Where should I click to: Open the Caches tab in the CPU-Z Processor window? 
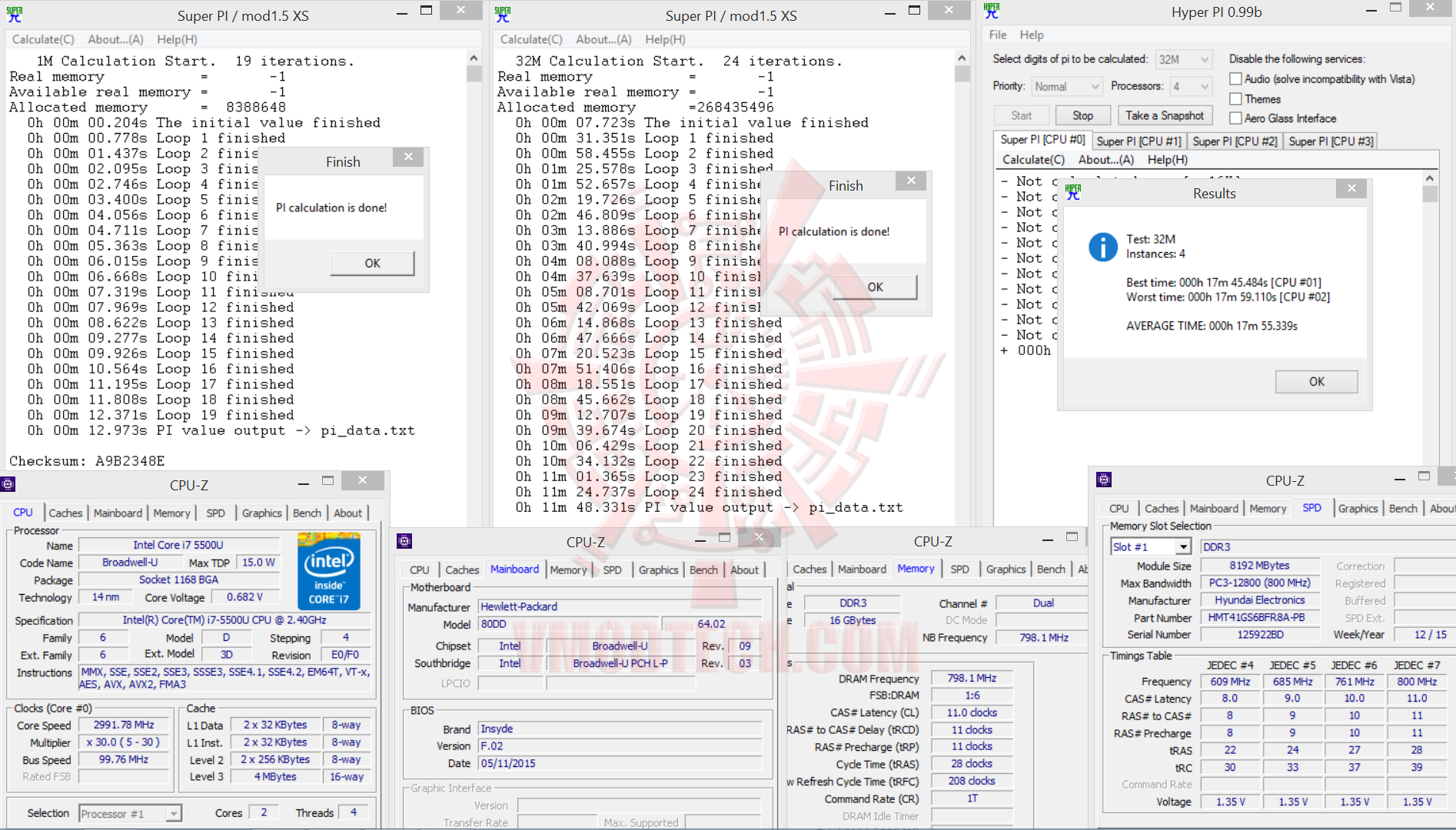[x=65, y=513]
